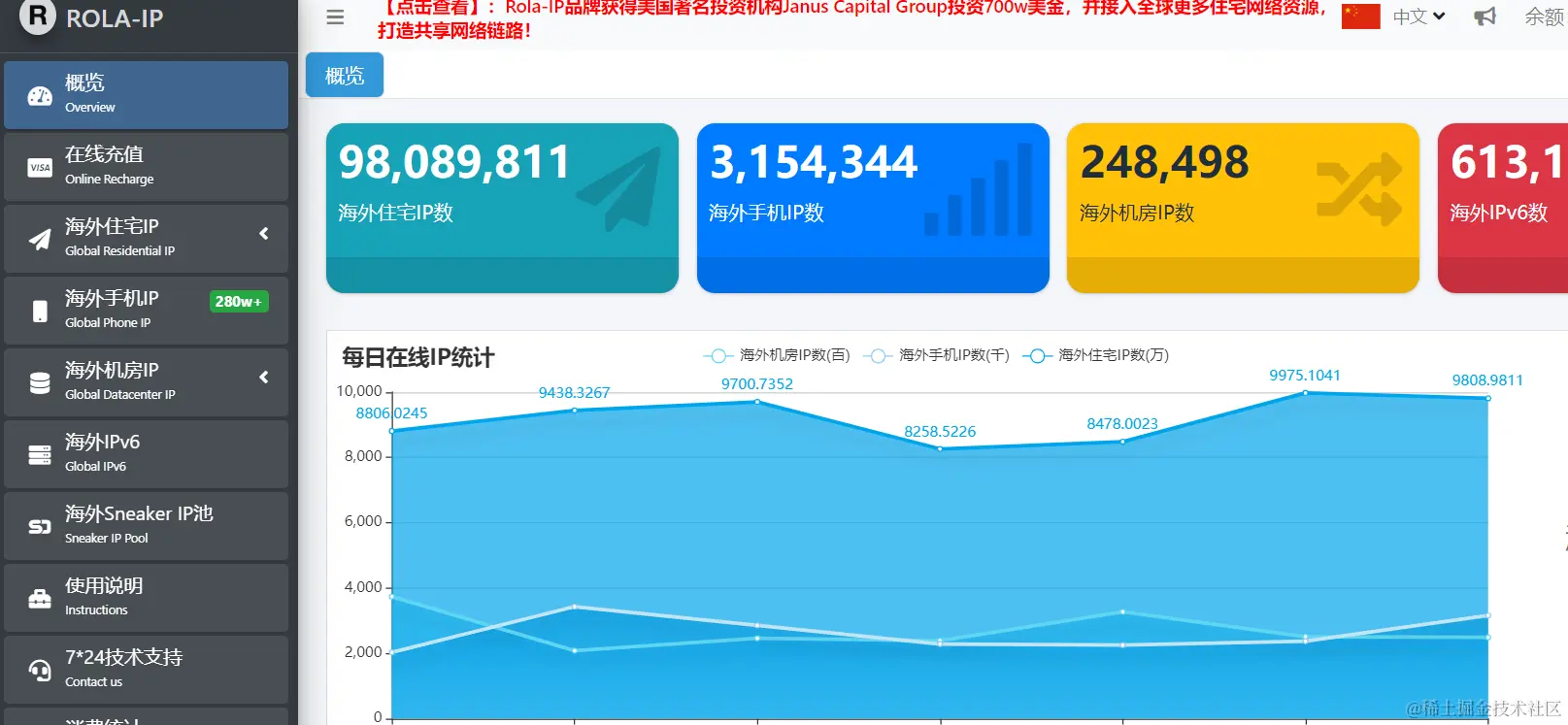Image resolution: width=1568 pixels, height=725 pixels.
Task: Toggle the 海外住宅IP数(万) legend series
Action: [x=1095, y=355]
